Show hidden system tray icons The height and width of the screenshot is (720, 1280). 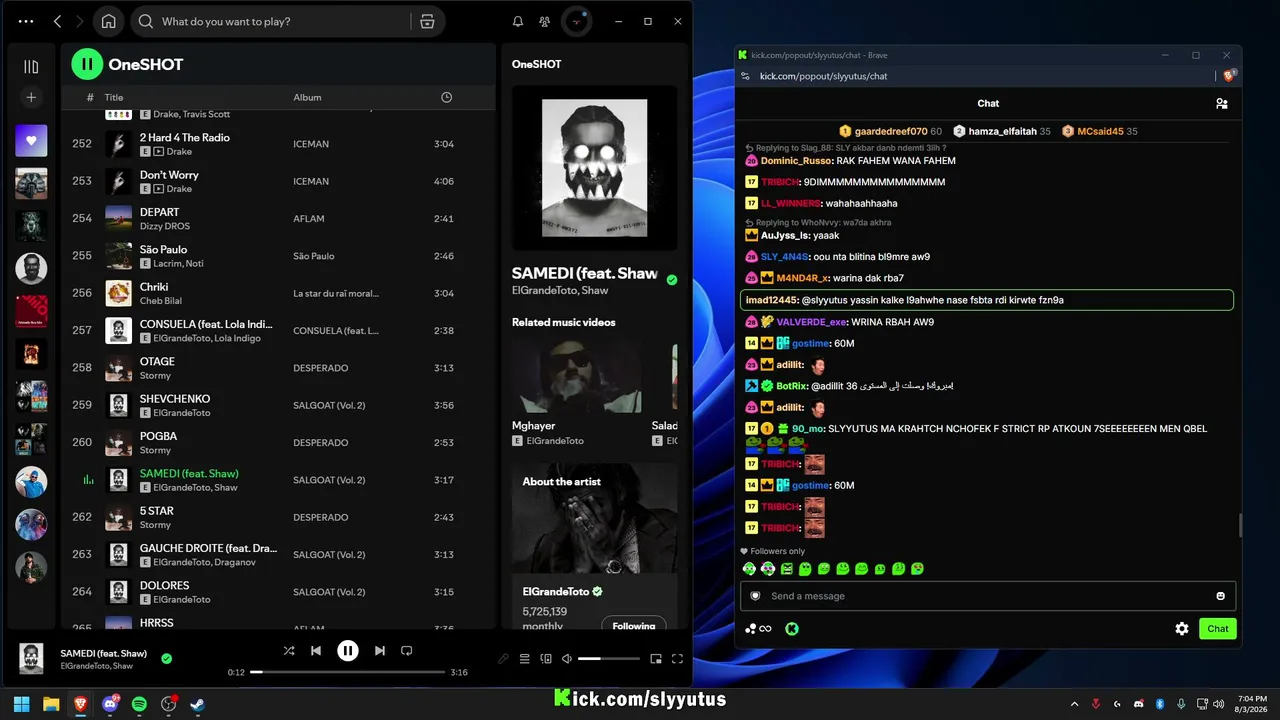1075,704
